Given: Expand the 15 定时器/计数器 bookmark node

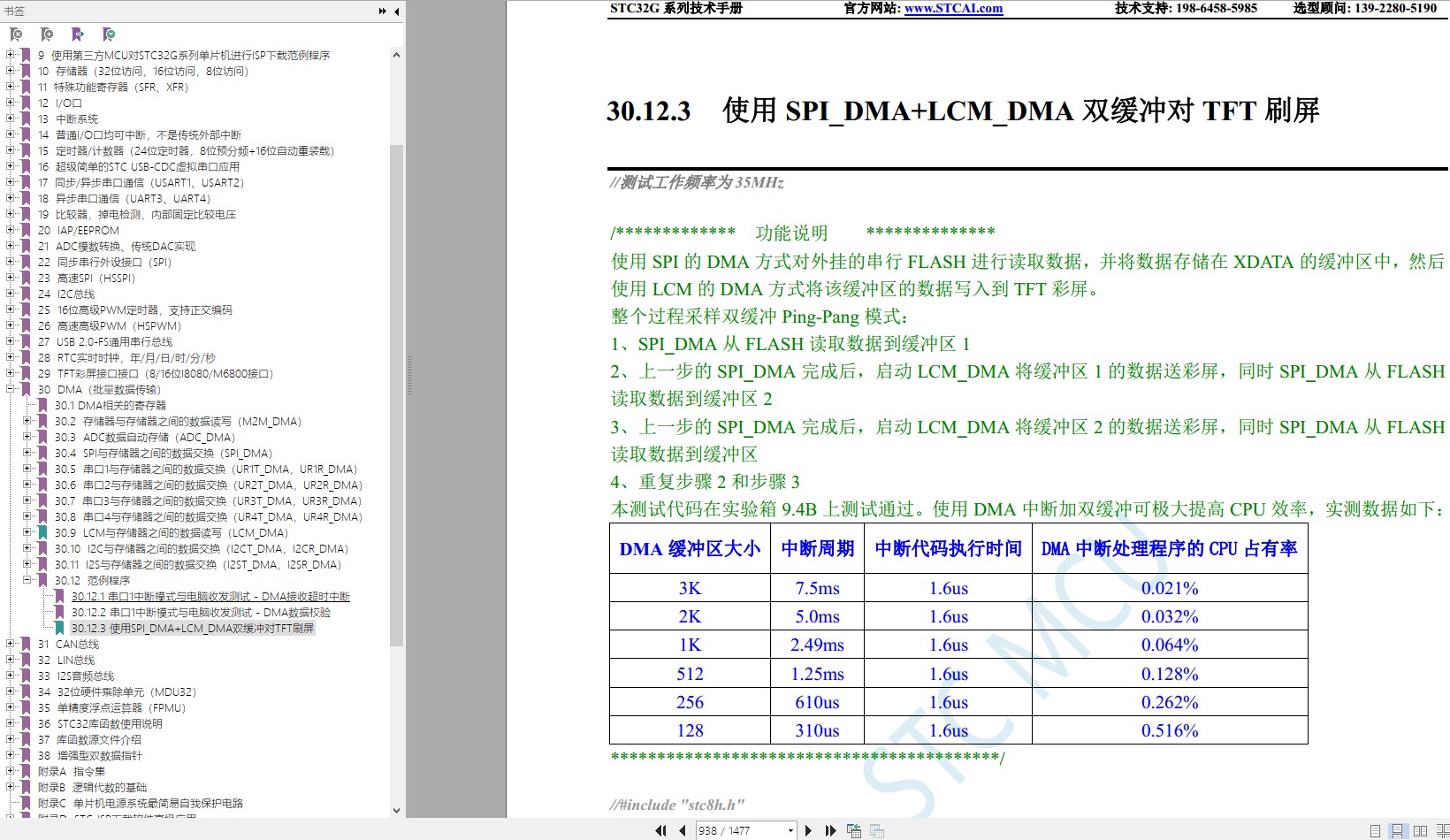Looking at the screenshot, I should tap(11, 150).
